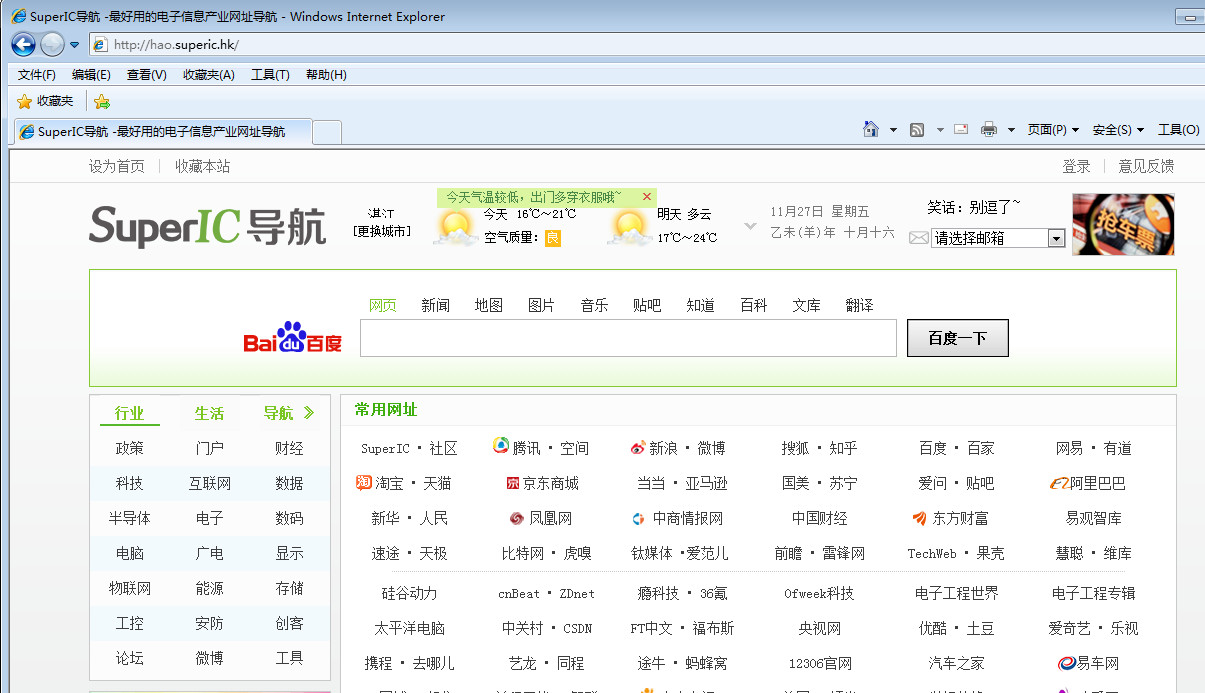This screenshot has height=693, width=1205.
Task: Open 中商情报网 via its globe icon
Action: pos(638,518)
